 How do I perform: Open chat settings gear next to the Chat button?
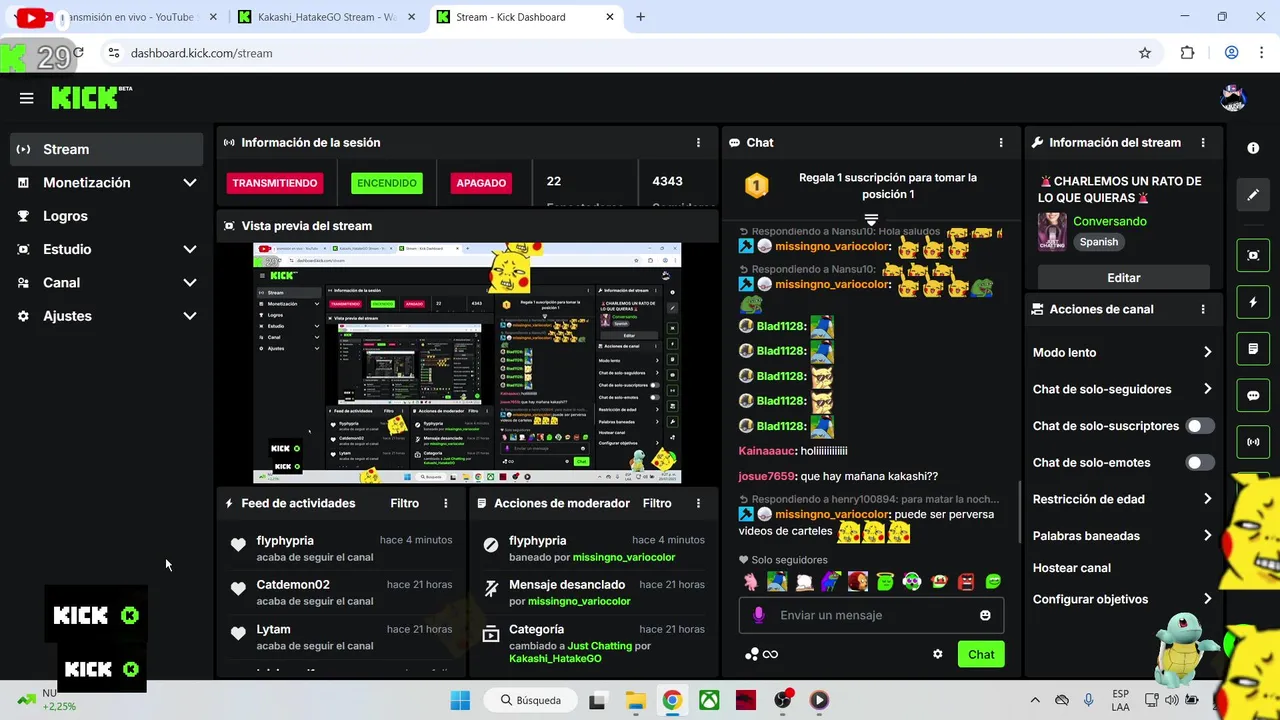click(x=938, y=654)
